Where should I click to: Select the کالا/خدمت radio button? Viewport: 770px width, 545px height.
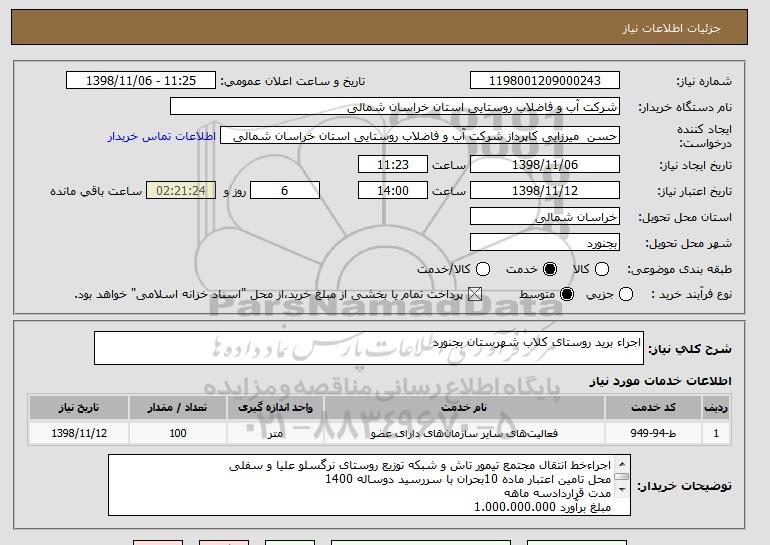[483, 269]
